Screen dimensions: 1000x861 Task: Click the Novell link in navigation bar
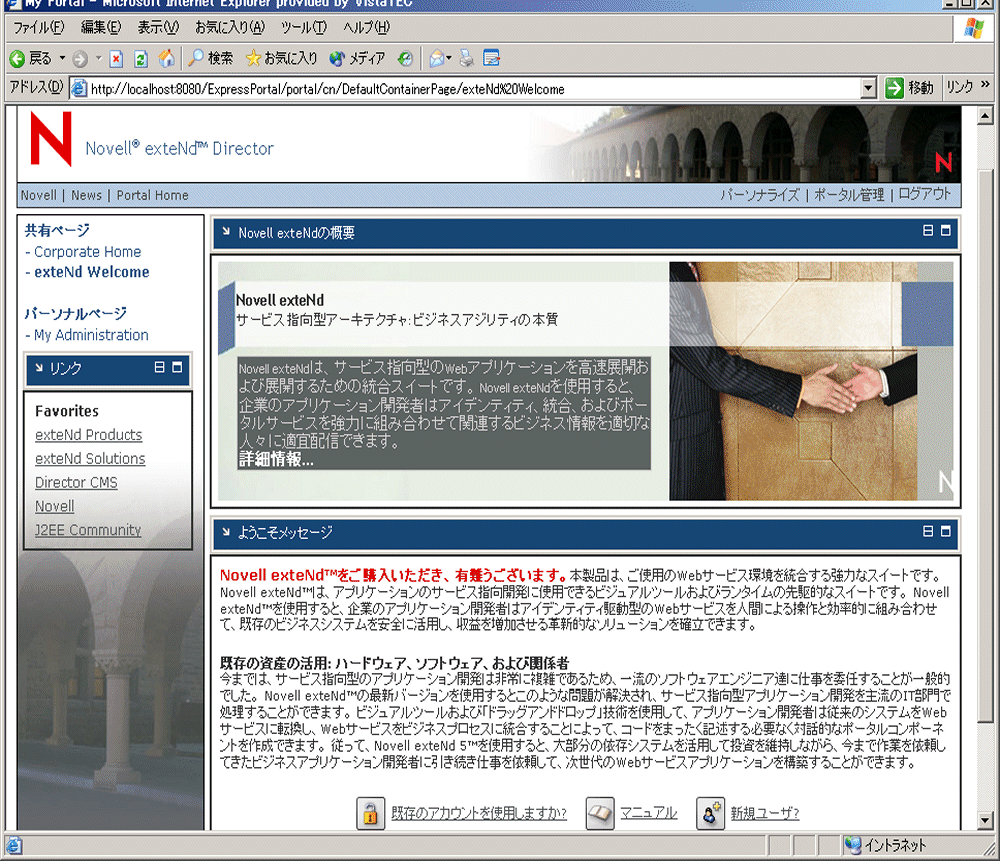point(39,195)
